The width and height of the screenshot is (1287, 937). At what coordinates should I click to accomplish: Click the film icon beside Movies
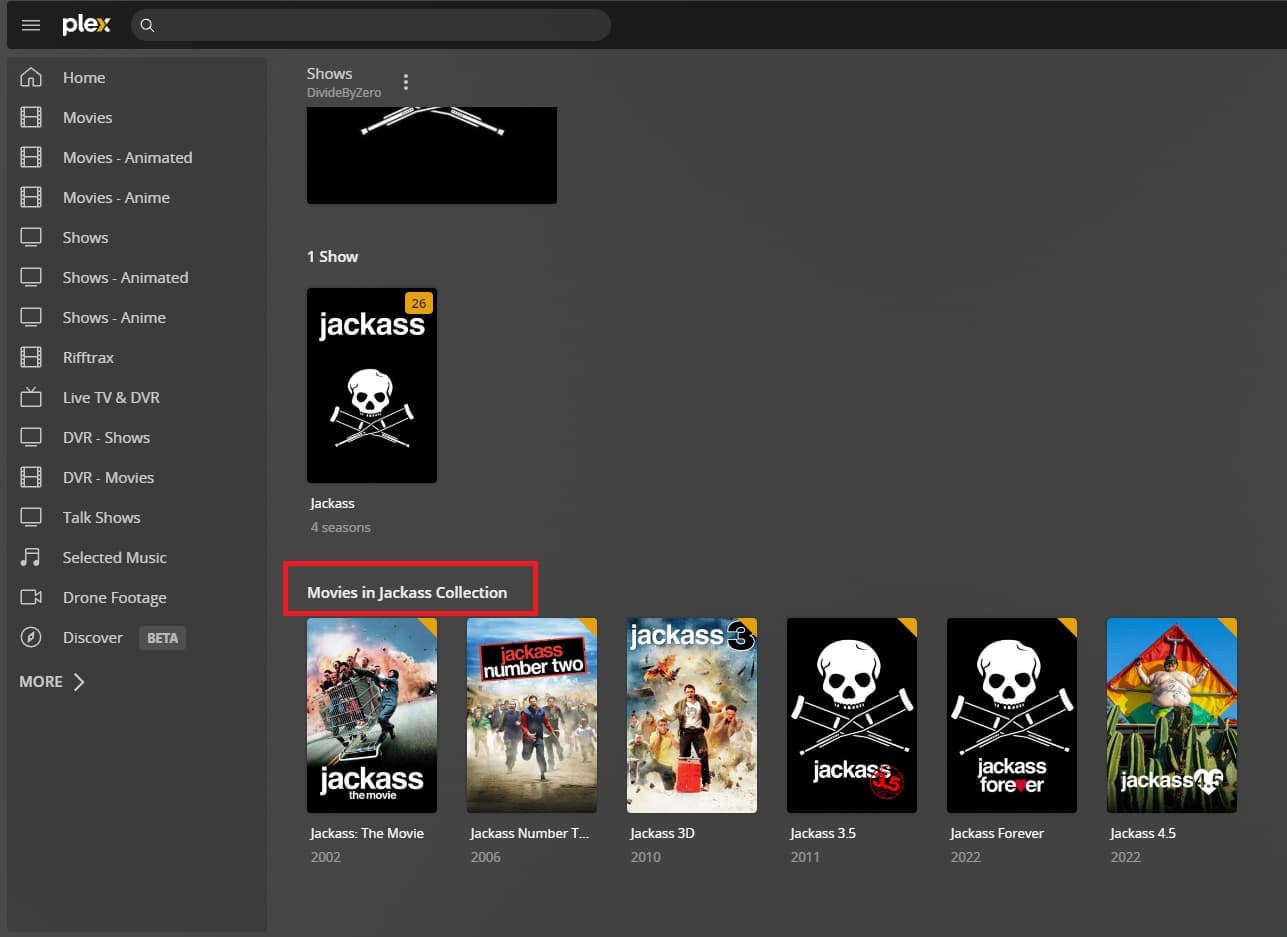coord(31,117)
